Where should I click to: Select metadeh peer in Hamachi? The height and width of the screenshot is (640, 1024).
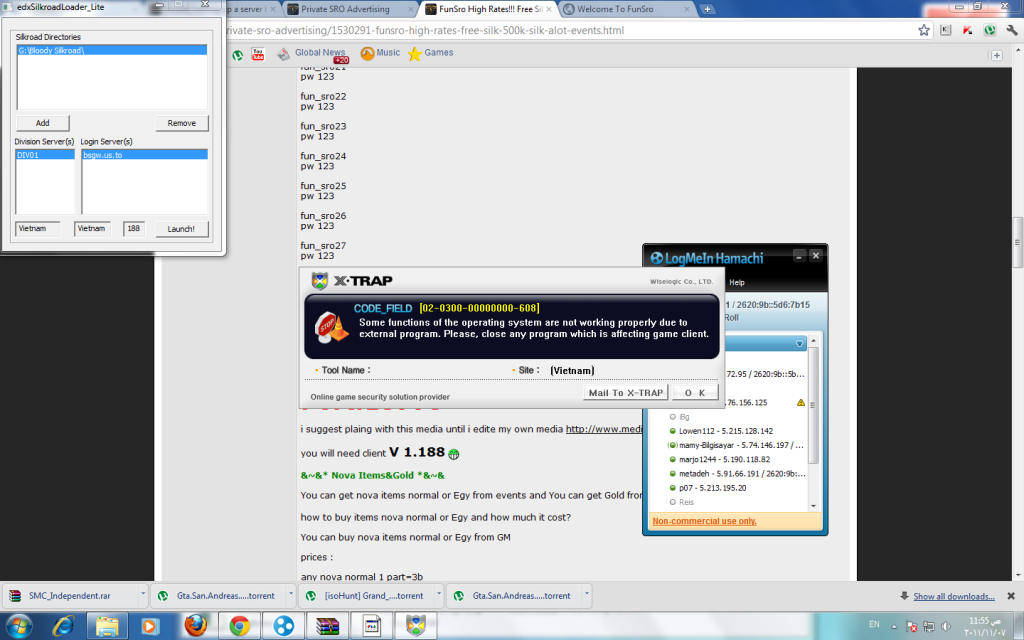738,473
